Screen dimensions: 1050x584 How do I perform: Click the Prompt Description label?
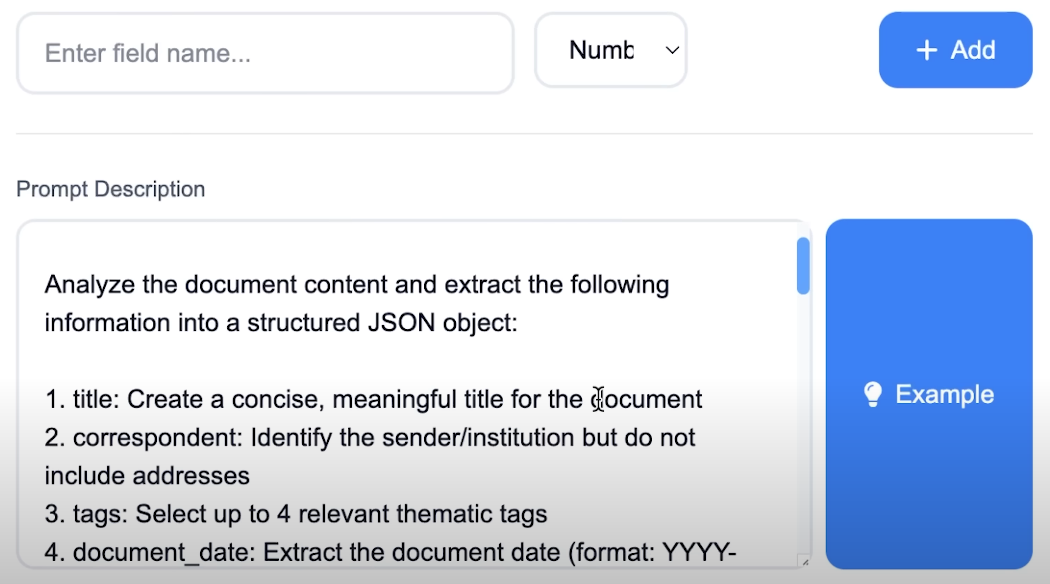(110, 189)
